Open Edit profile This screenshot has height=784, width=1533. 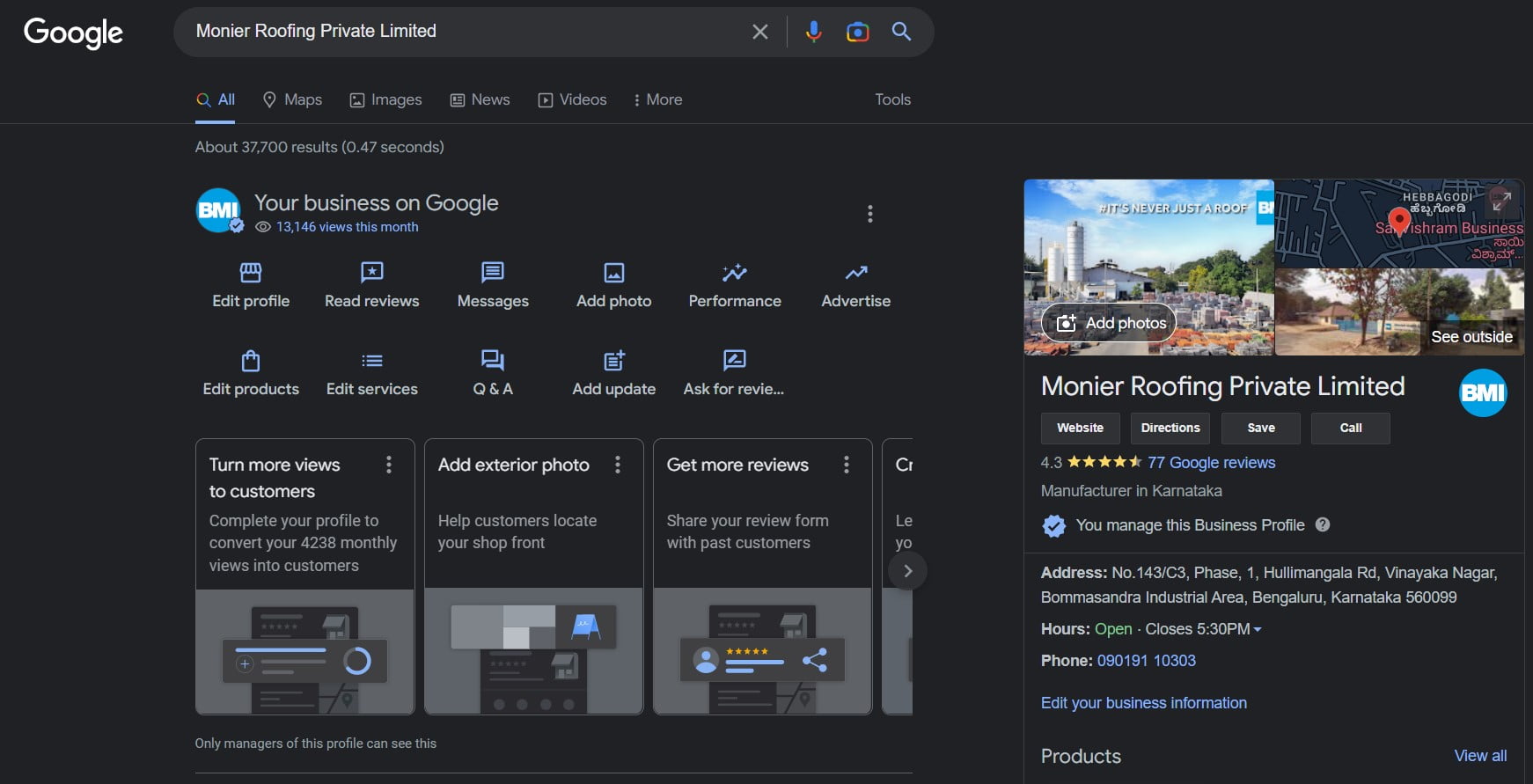251,285
